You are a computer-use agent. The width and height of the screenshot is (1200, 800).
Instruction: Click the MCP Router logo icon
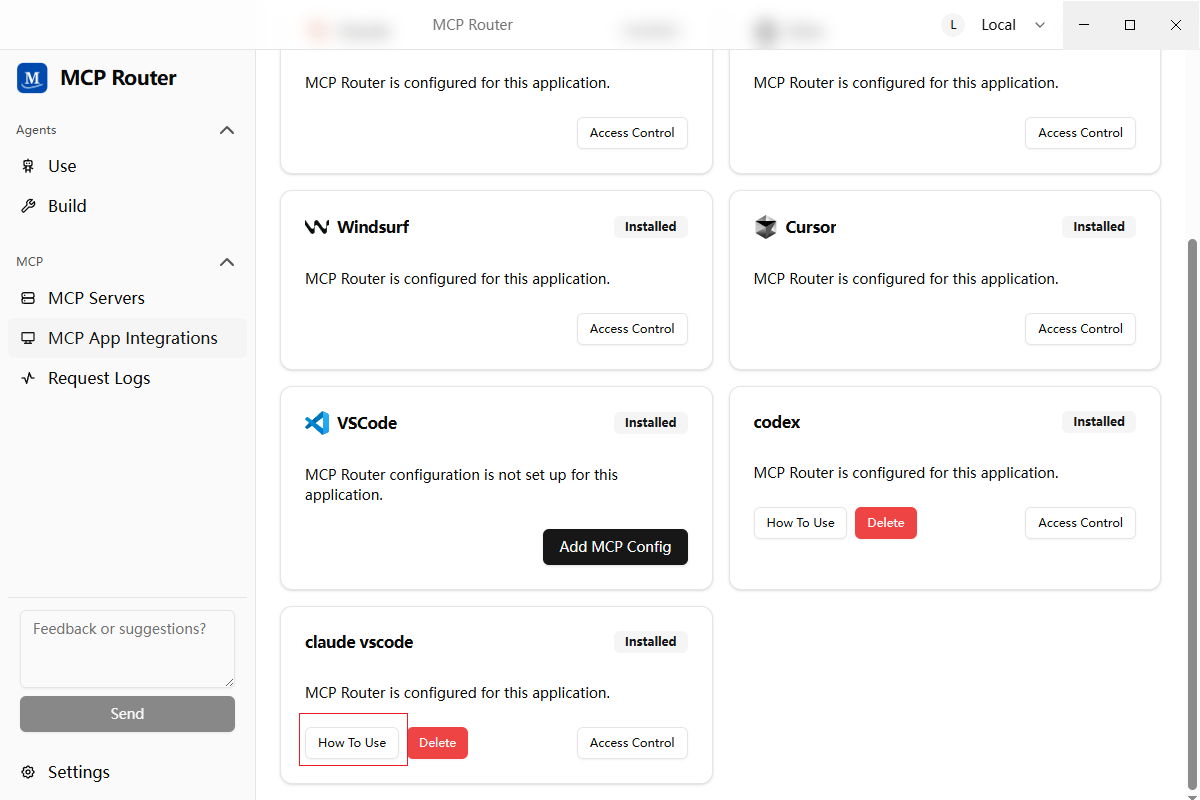[x=32, y=78]
